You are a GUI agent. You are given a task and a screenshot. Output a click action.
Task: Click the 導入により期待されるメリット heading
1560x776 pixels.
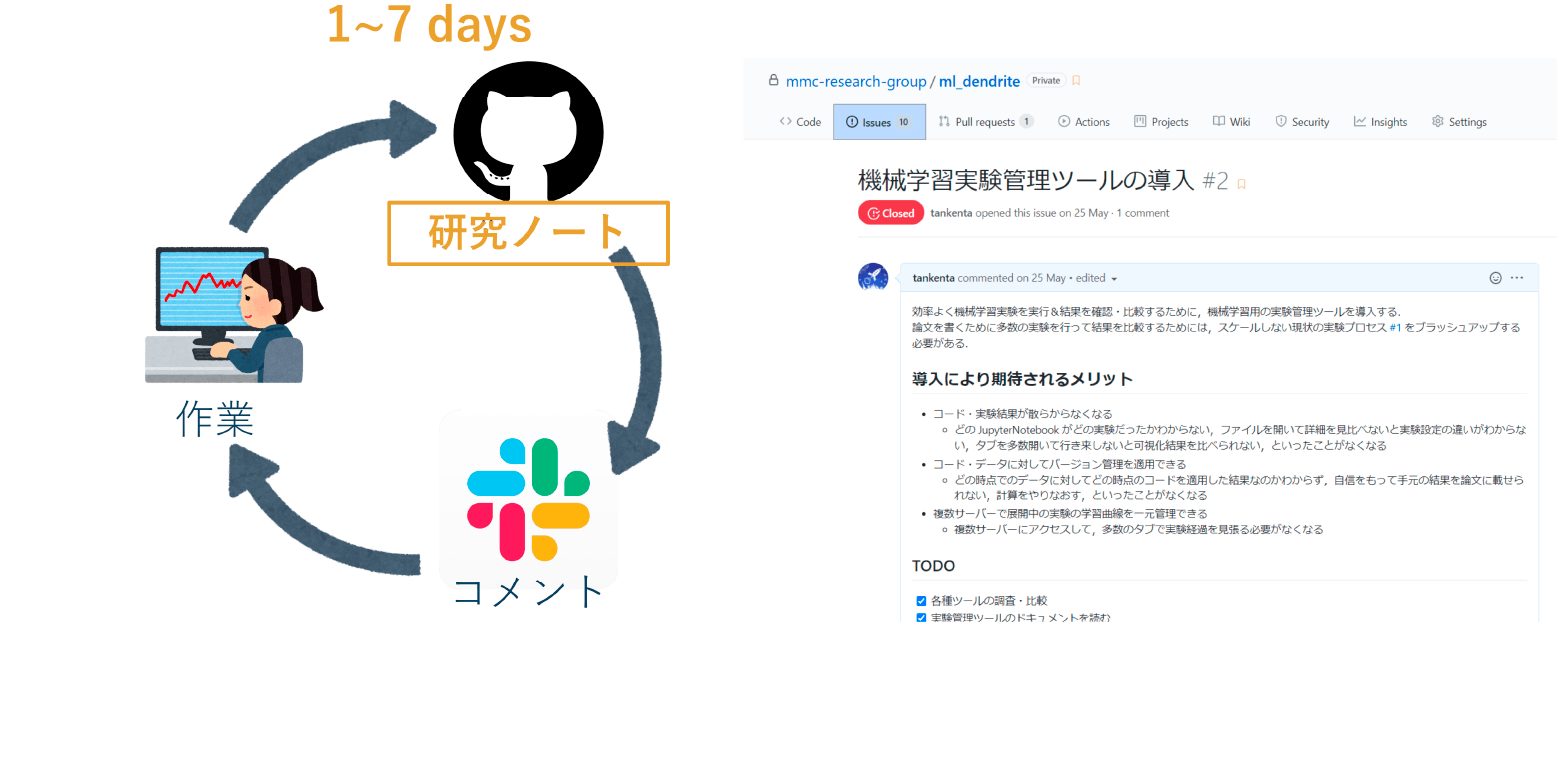pyautogui.click(x=1023, y=379)
